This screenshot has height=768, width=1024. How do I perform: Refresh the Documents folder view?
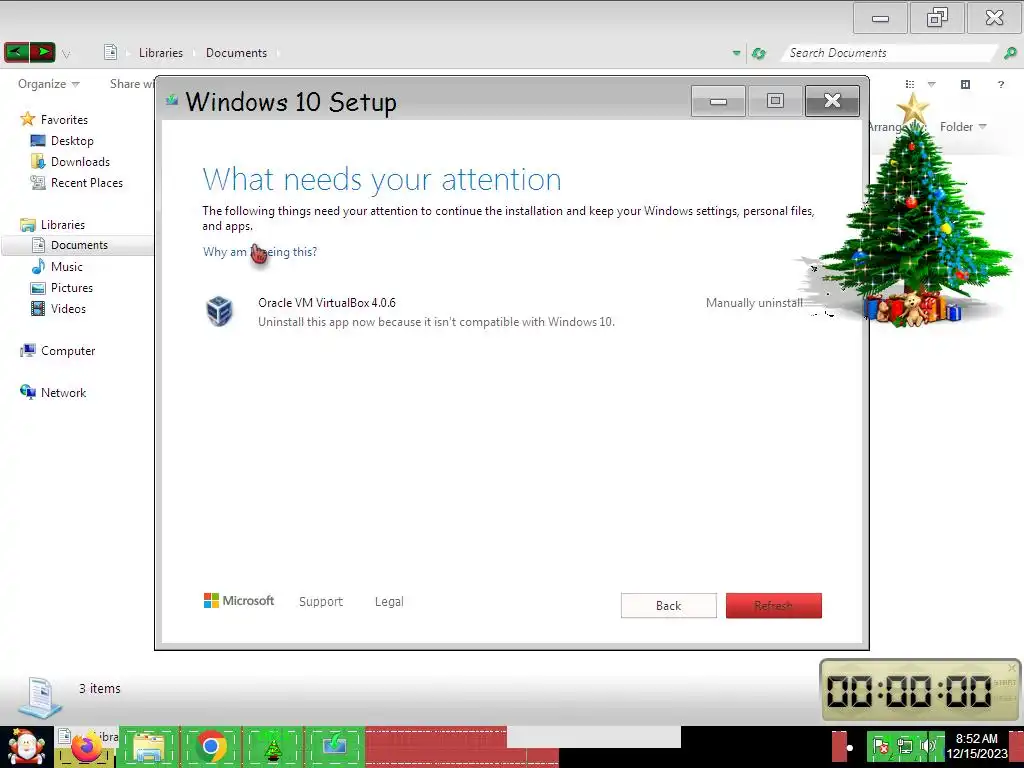coord(758,53)
